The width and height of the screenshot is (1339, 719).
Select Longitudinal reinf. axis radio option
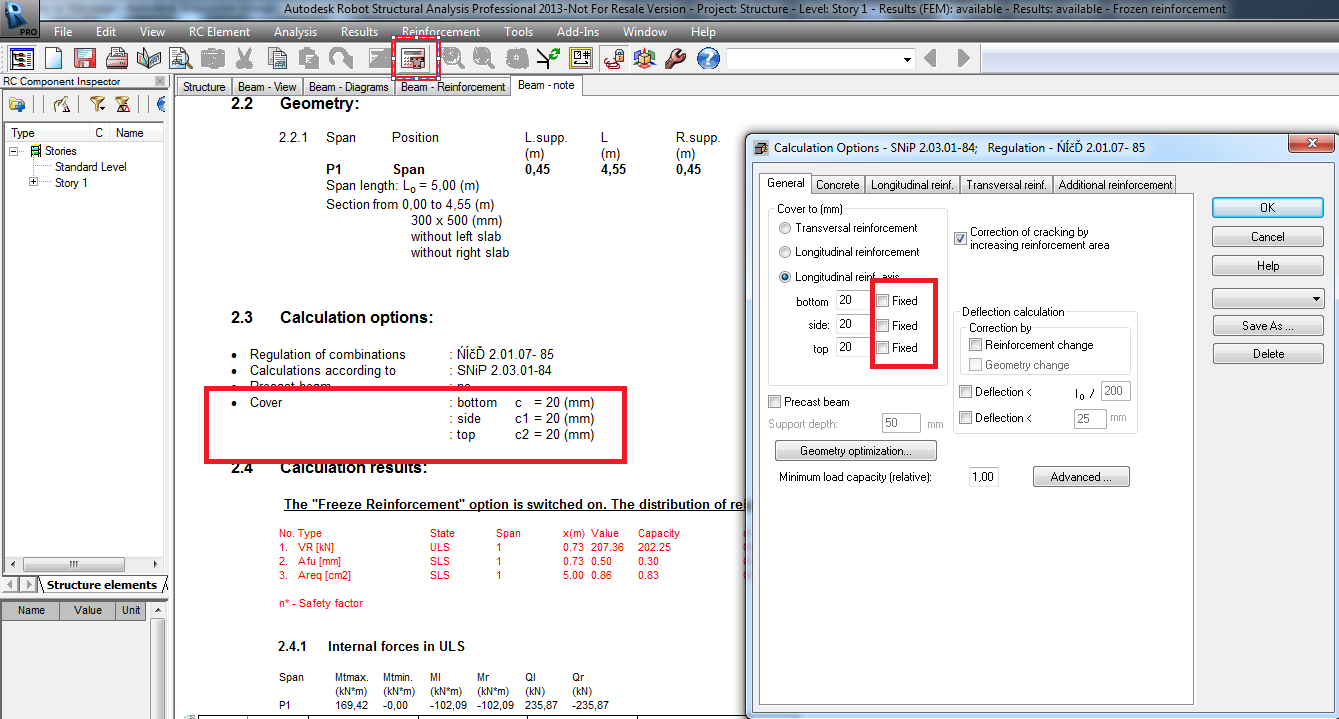click(785, 277)
